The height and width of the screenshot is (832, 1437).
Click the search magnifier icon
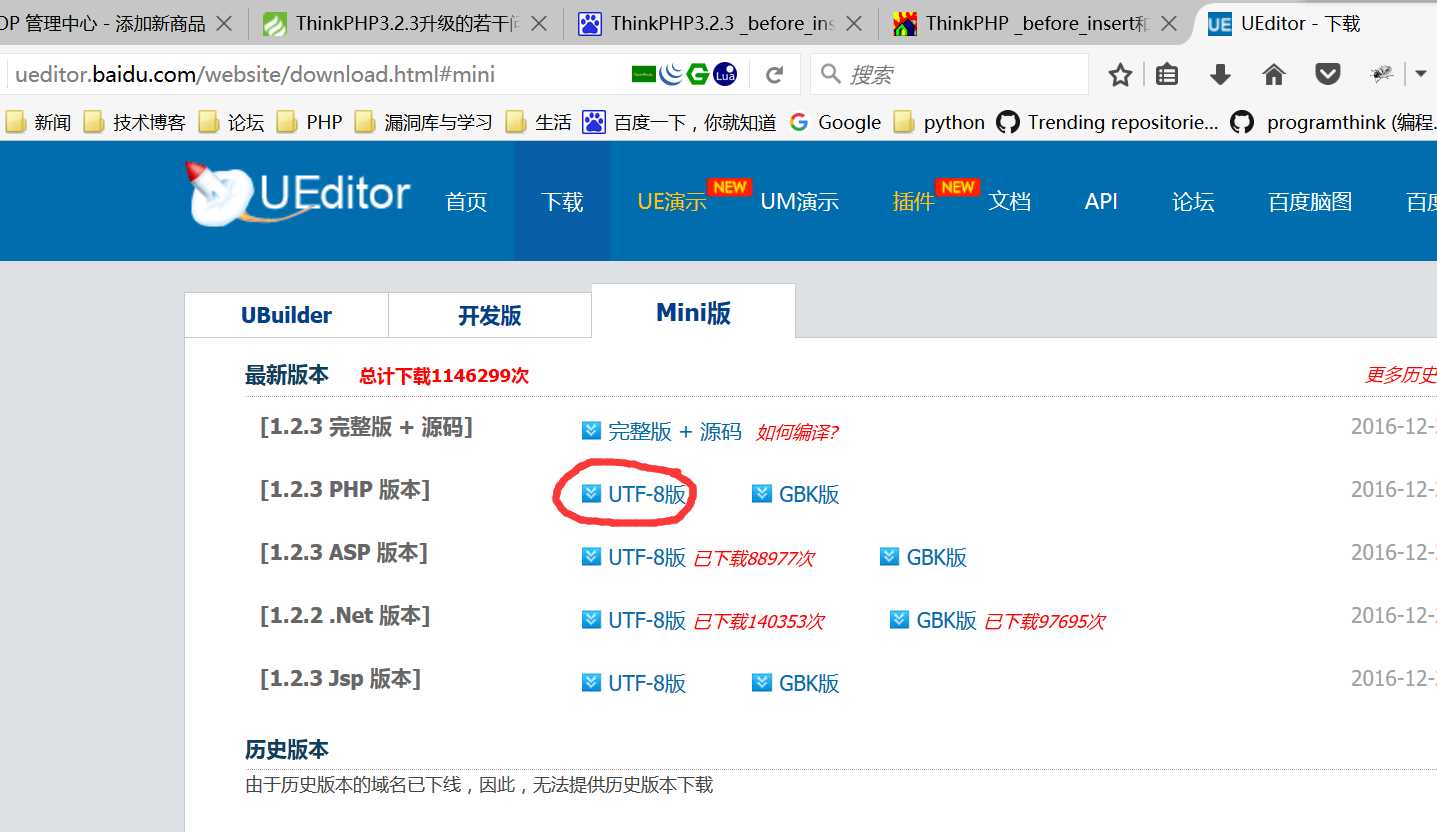[x=831, y=73]
